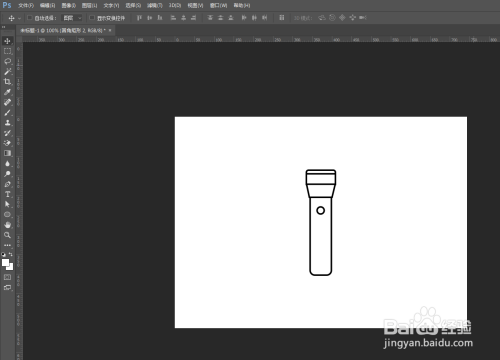This screenshot has width=500, height=360.
Task: Select the Eyedropper tool
Action: [x=7, y=92]
